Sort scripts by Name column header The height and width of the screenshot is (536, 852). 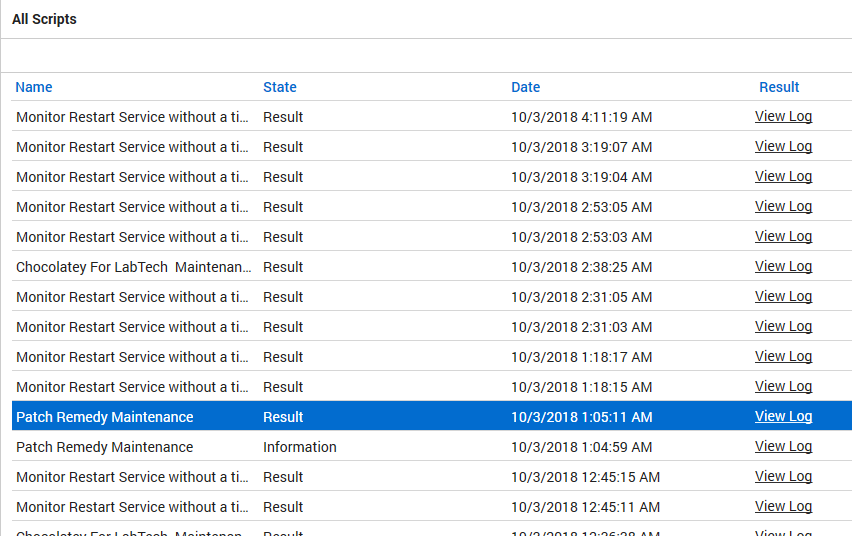click(x=34, y=87)
